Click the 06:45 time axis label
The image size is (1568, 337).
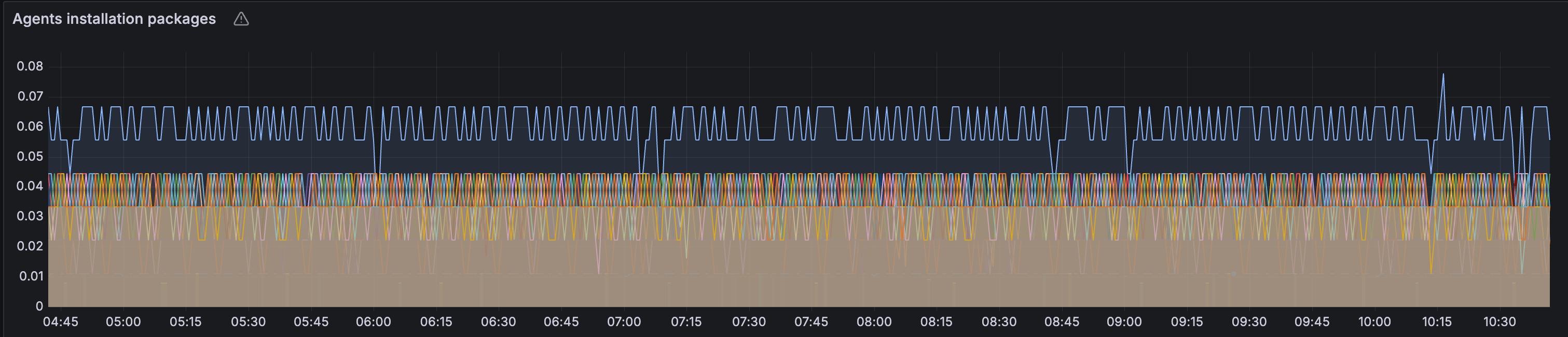[561, 322]
